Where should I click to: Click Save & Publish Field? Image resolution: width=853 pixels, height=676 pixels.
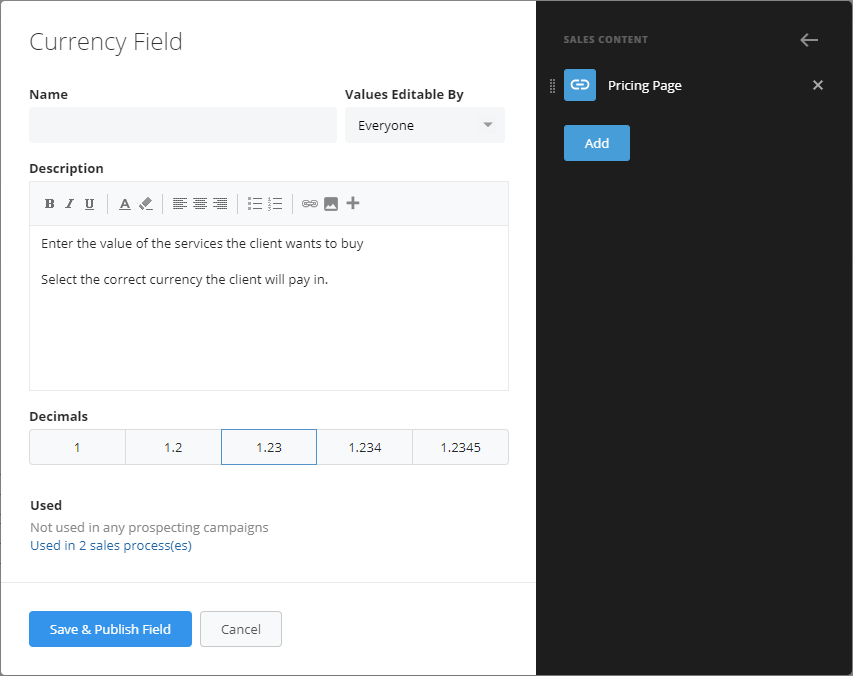[110, 629]
